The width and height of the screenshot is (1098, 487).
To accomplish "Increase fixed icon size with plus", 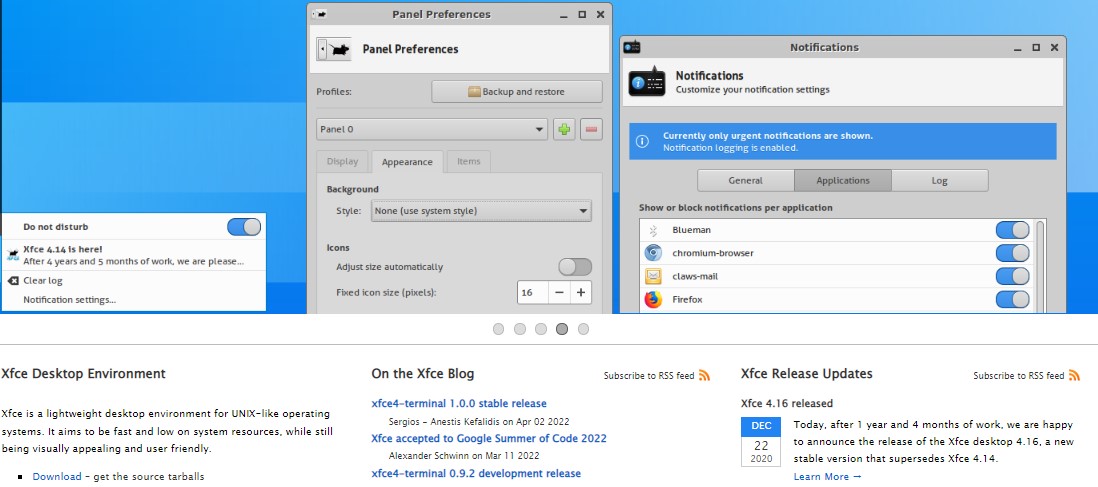I will [581, 292].
